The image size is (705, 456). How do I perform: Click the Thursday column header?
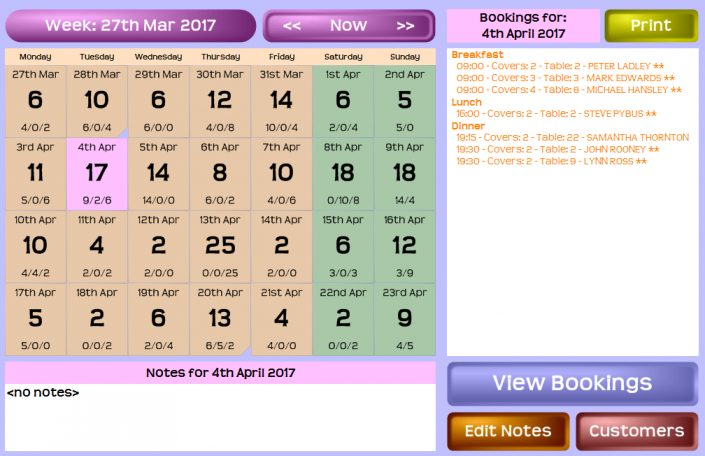(220, 57)
